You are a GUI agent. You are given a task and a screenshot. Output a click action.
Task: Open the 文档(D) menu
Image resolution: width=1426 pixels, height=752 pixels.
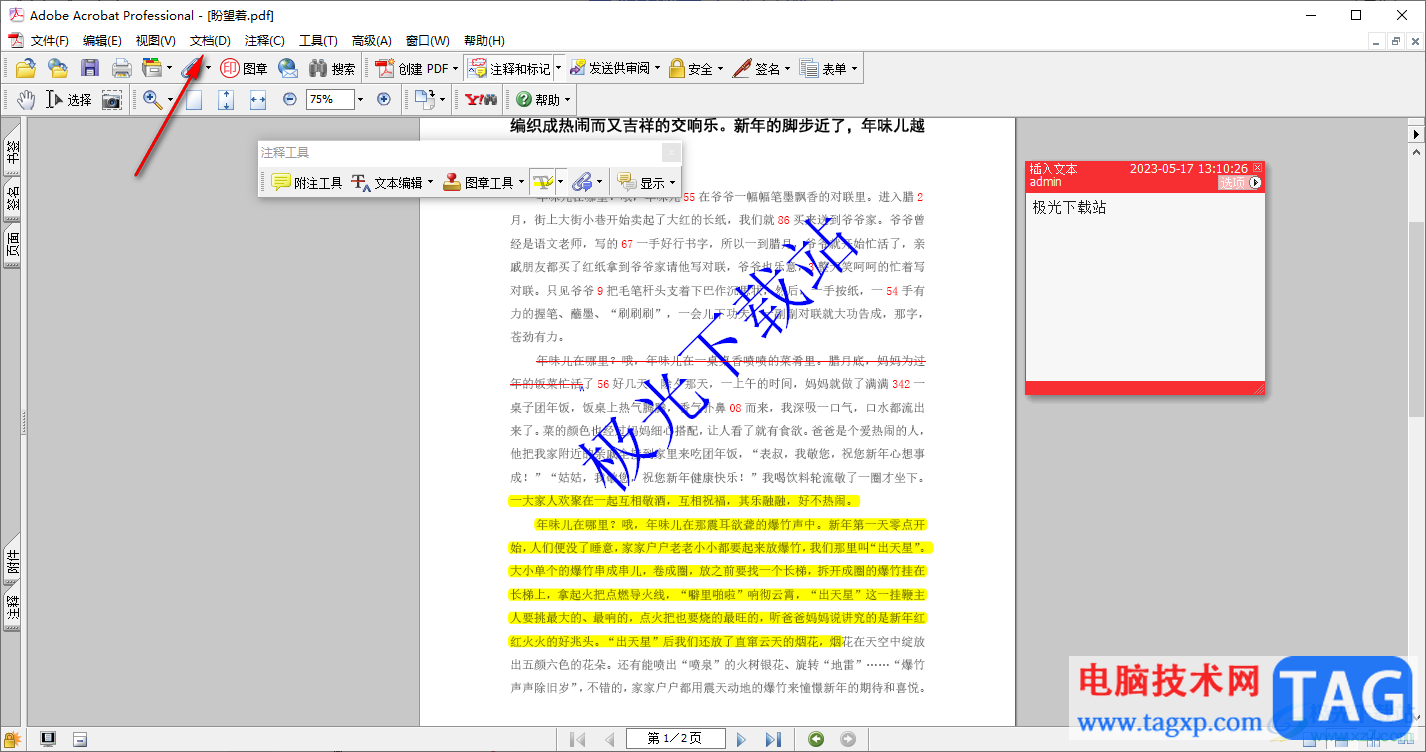point(210,41)
